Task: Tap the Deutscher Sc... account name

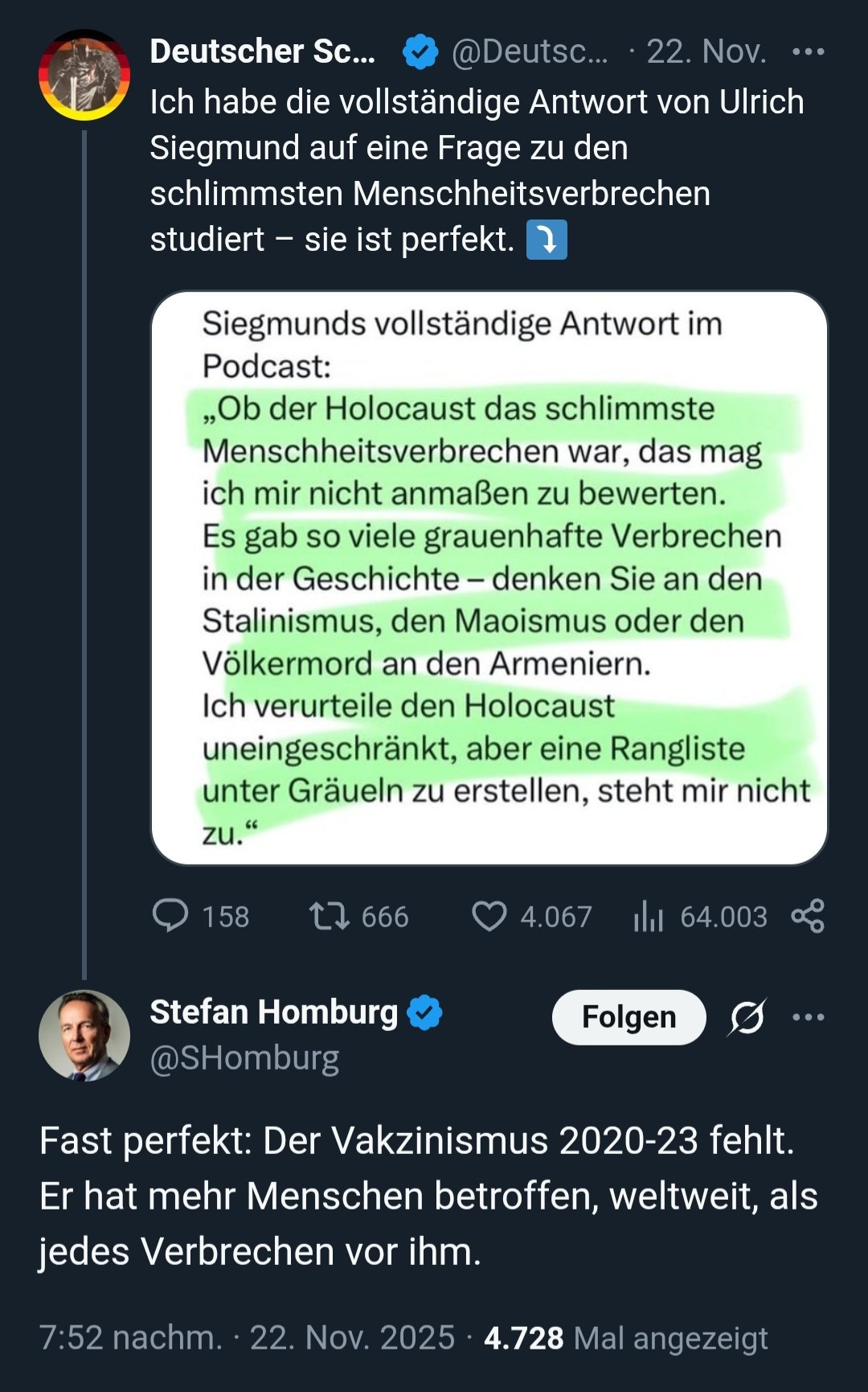Action: coord(262,52)
